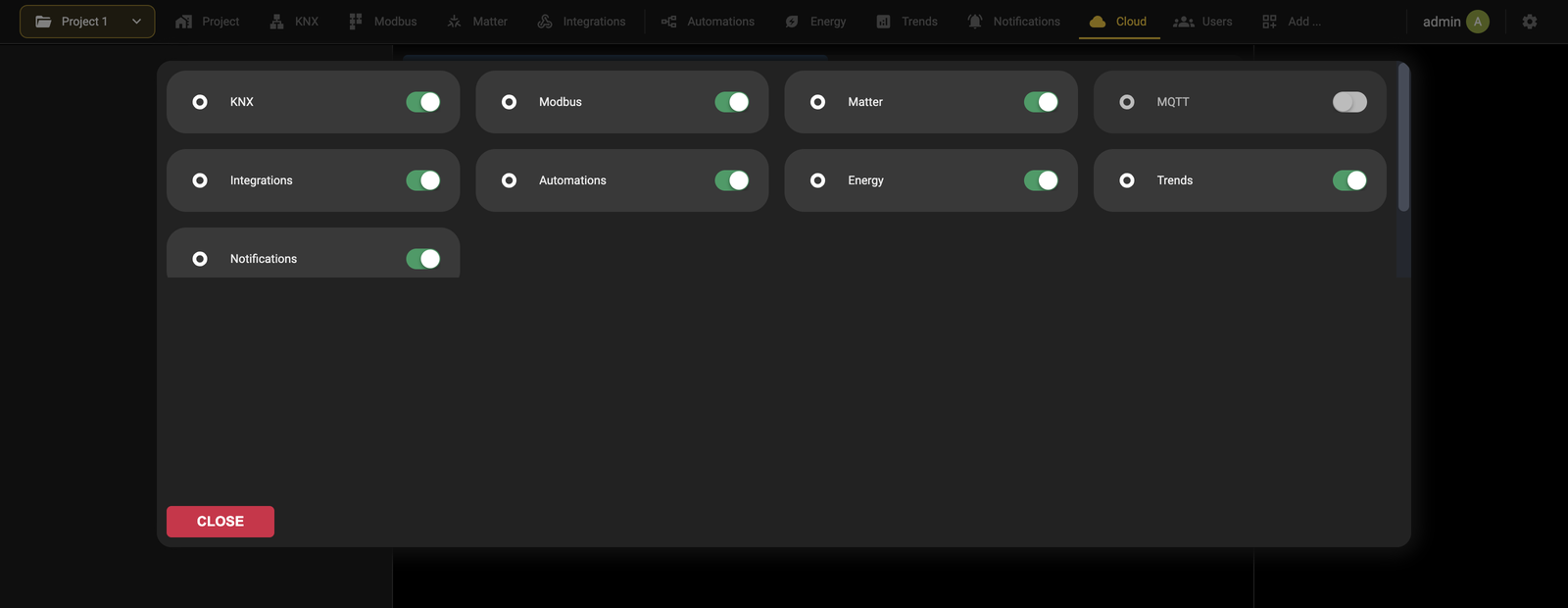Click the Project house icon in navbar
The height and width of the screenshot is (608, 1568).
[x=183, y=22]
